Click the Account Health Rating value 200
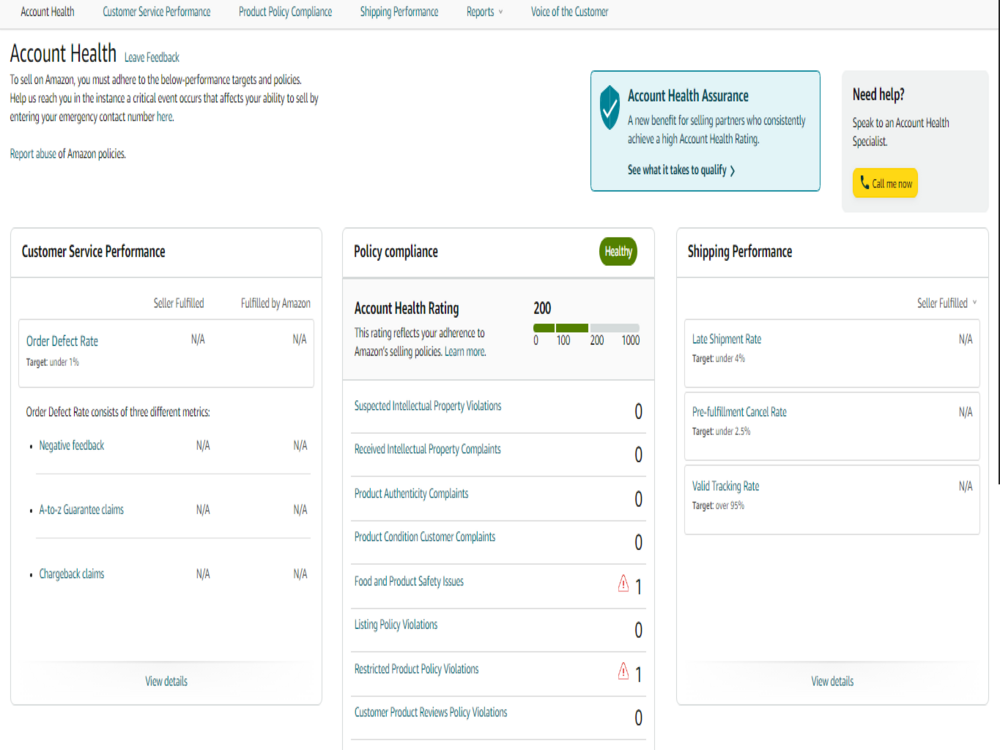 542,309
